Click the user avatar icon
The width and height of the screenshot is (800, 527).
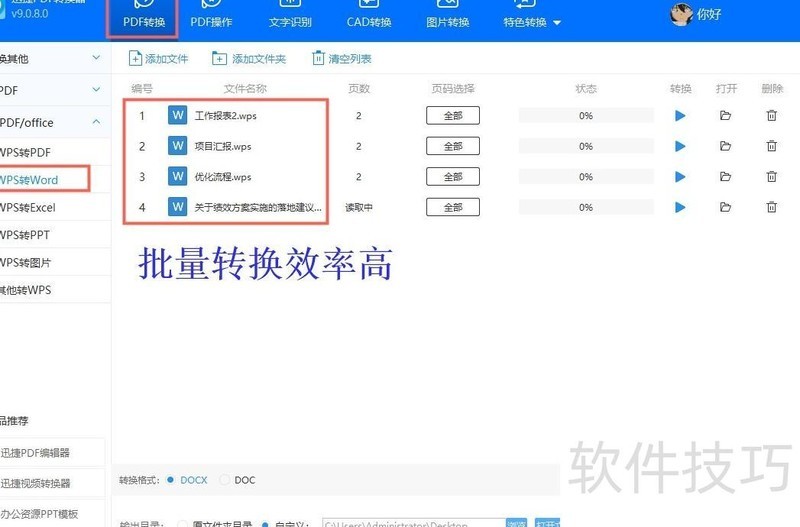681,14
